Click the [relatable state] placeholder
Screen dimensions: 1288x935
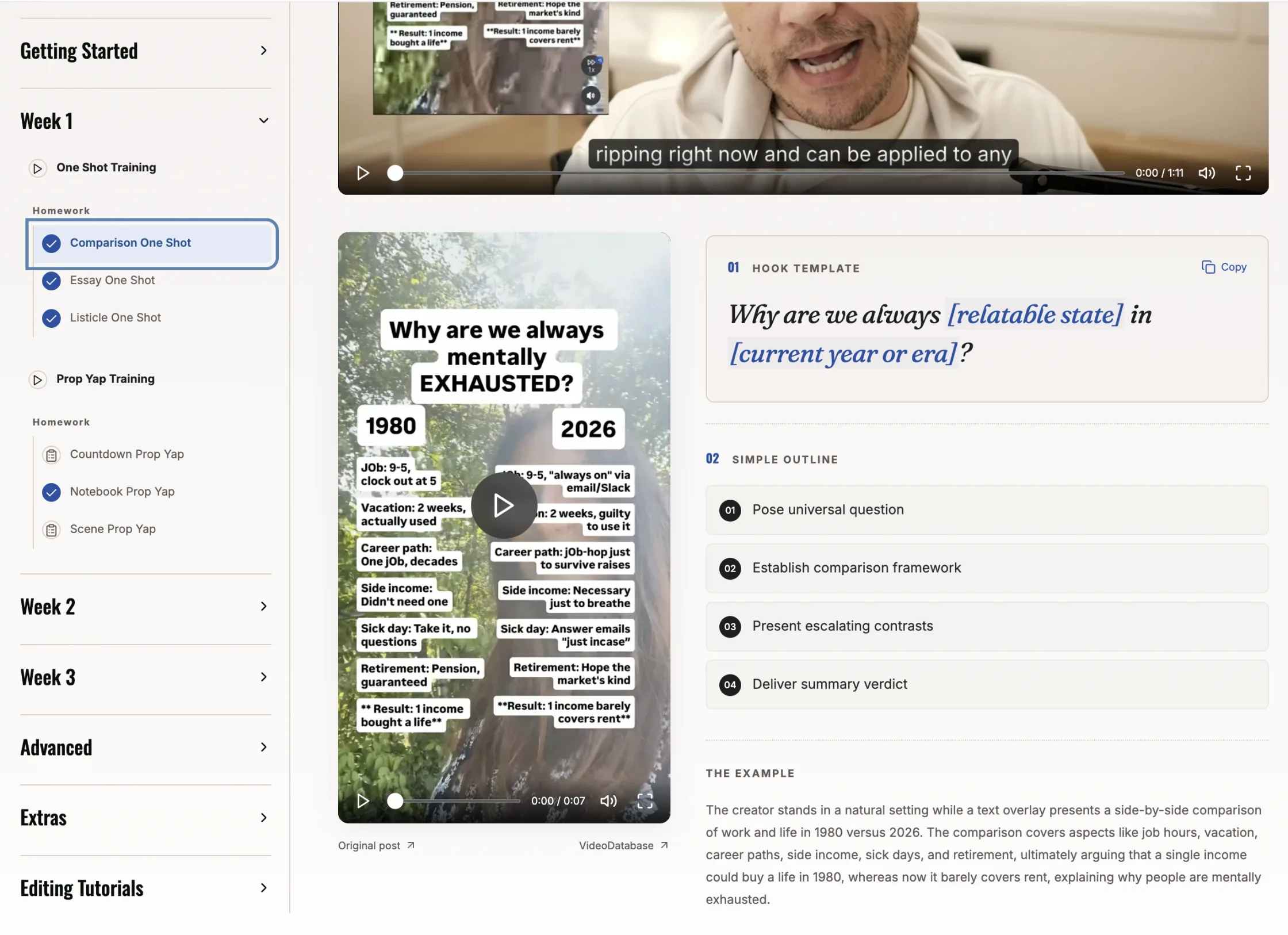pyautogui.click(x=1035, y=315)
